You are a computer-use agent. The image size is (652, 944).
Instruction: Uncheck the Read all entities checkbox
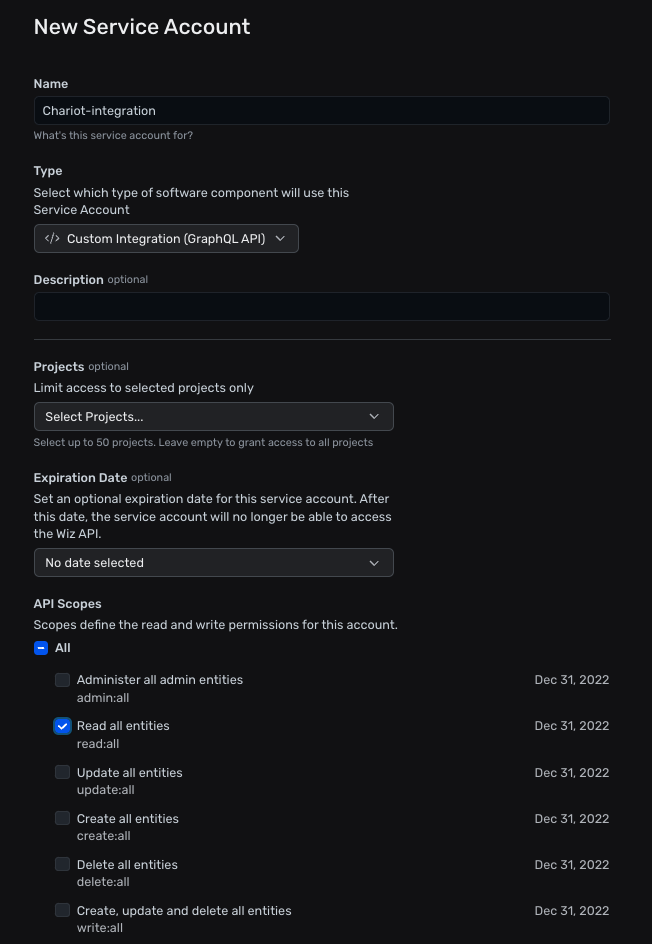pos(63,726)
